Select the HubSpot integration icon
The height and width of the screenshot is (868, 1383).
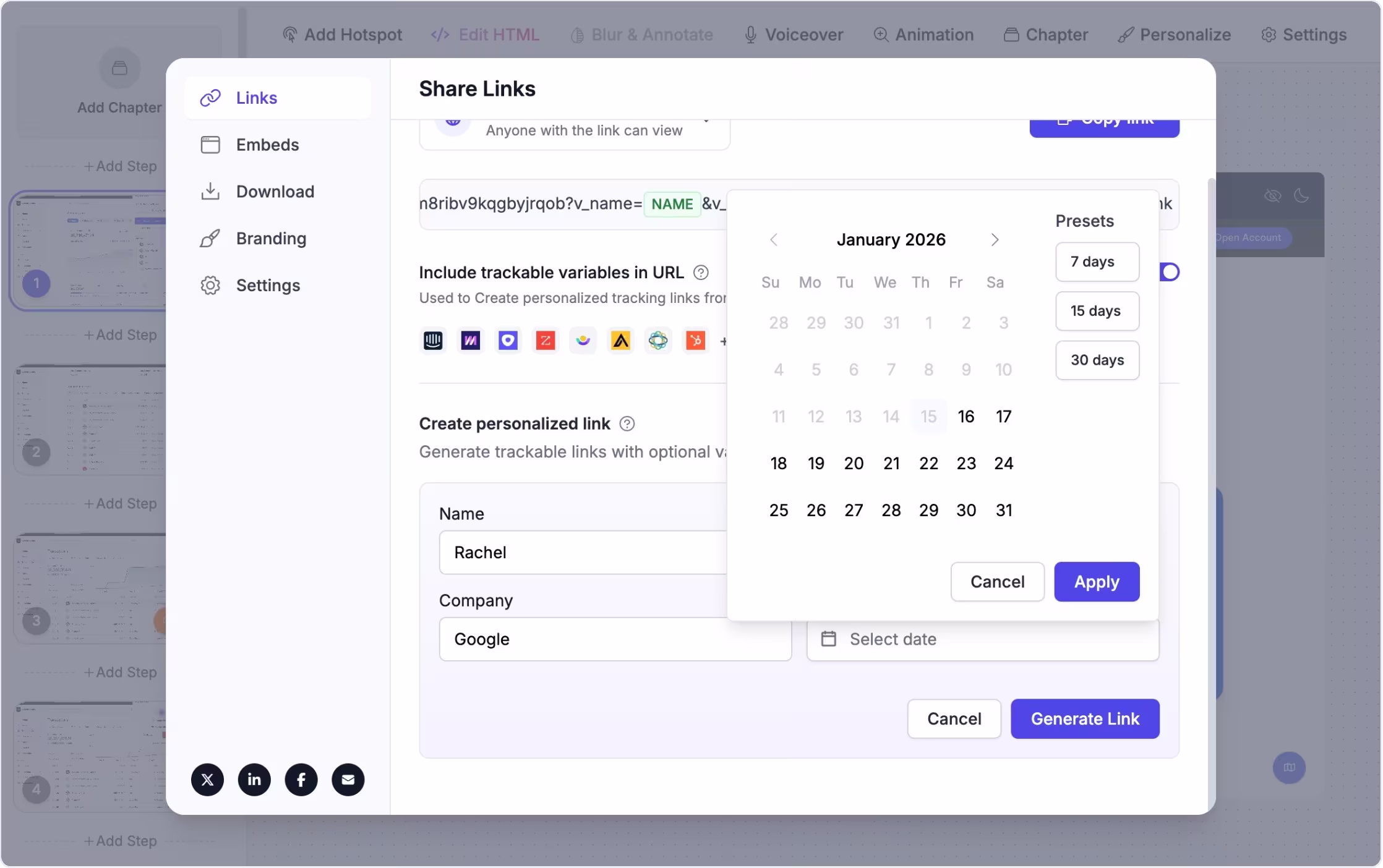click(x=695, y=340)
